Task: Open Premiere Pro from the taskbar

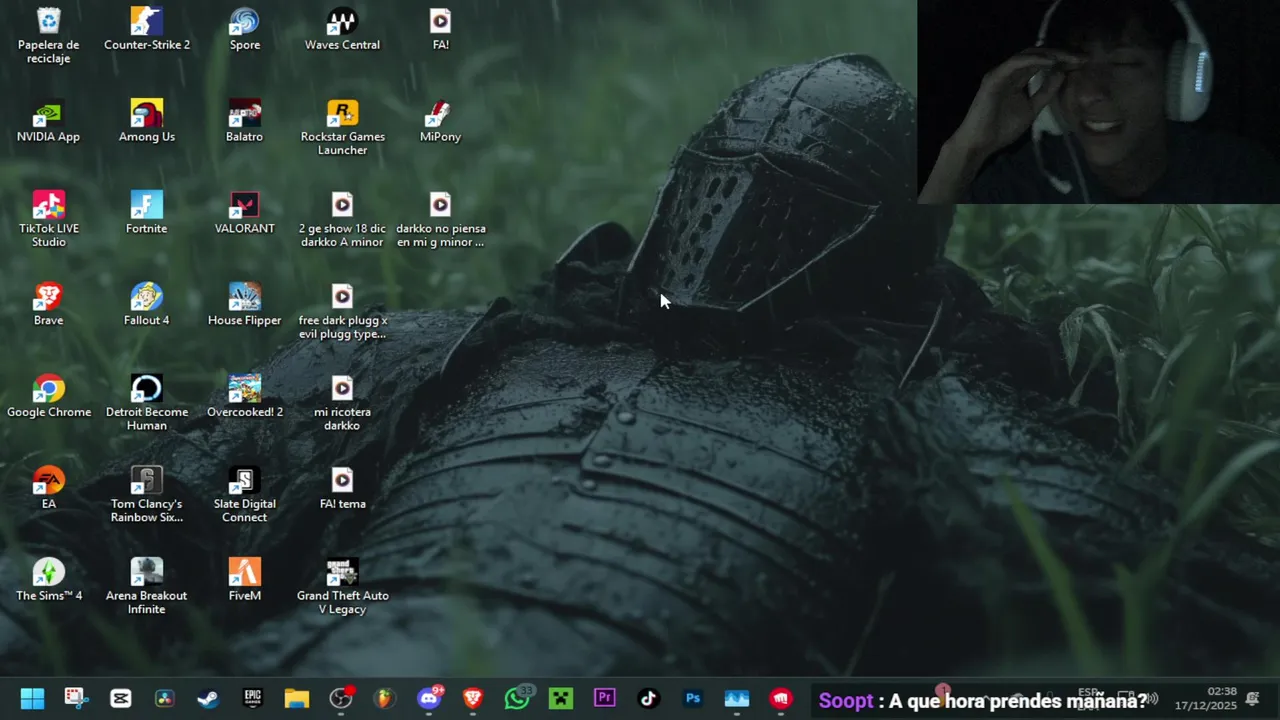Action: [x=605, y=698]
